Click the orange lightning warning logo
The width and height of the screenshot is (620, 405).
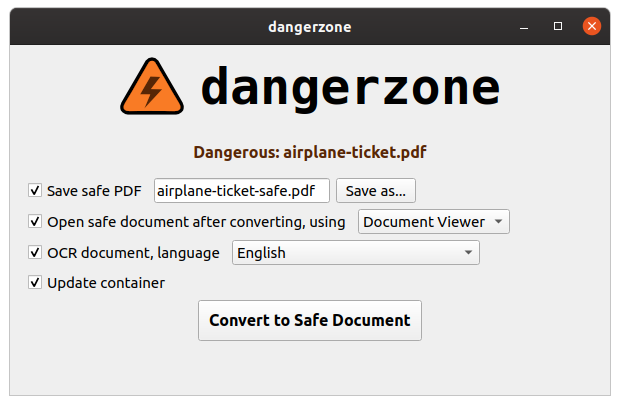[152, 87]
